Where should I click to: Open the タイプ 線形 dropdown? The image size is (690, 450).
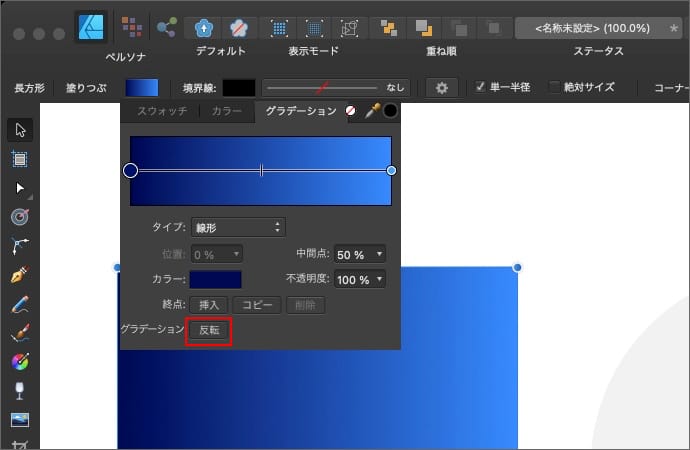point(238,227)
